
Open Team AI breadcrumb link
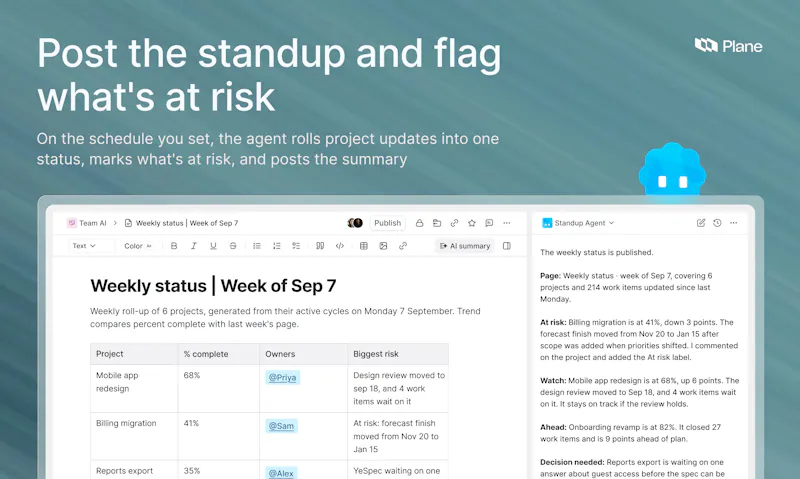coord(92,223)
